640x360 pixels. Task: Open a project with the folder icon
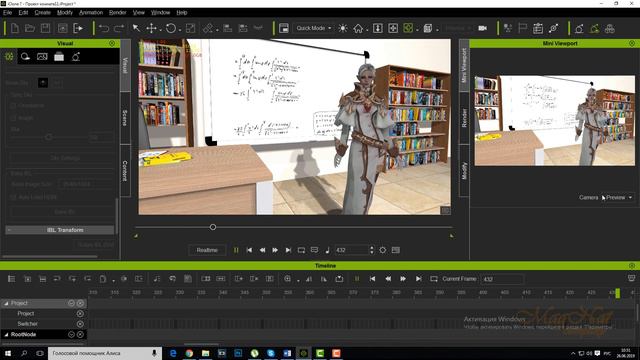pyautogui.click(x=30, y=28)
